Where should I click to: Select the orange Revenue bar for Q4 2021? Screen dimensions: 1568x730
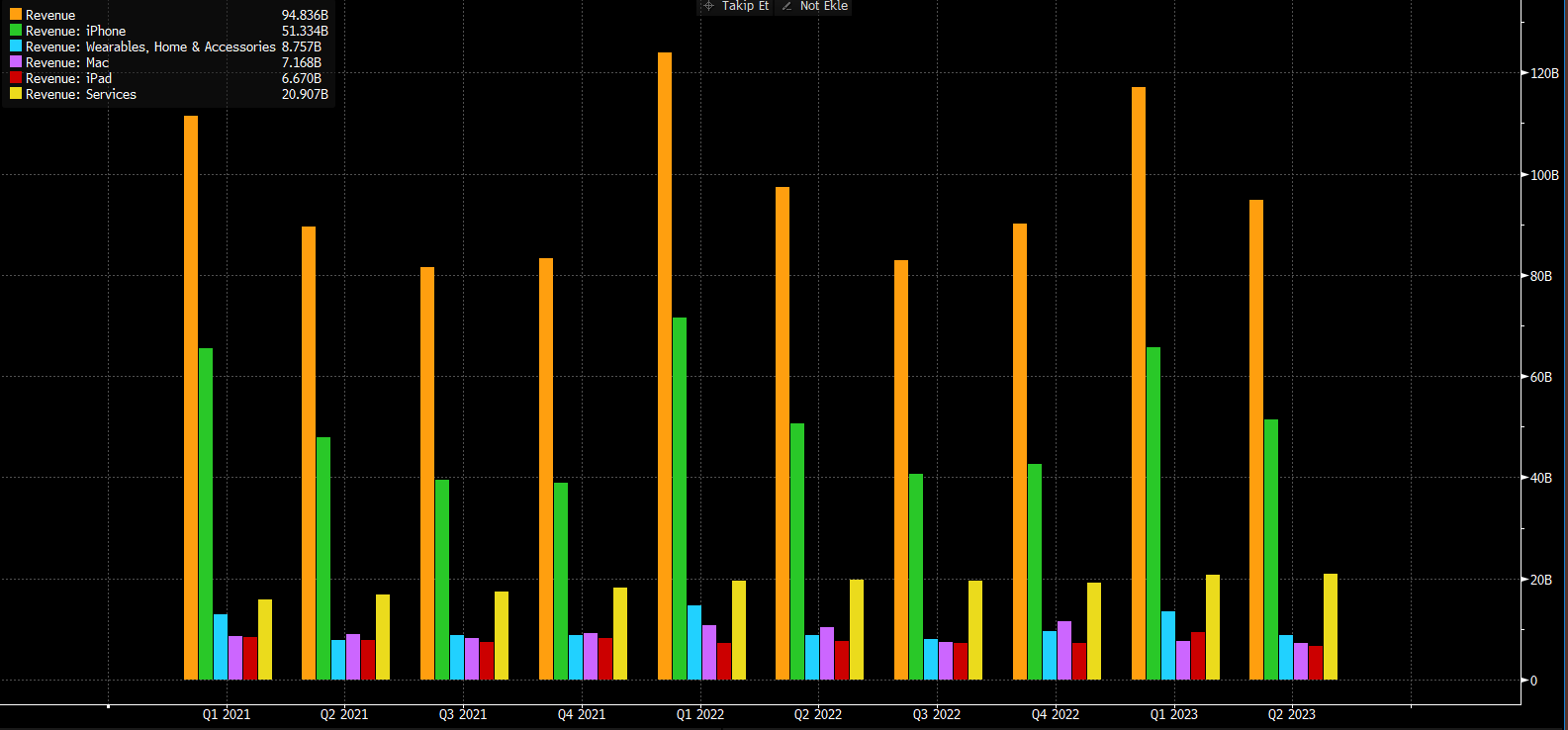pyautogui.click(x=546, y=469)
